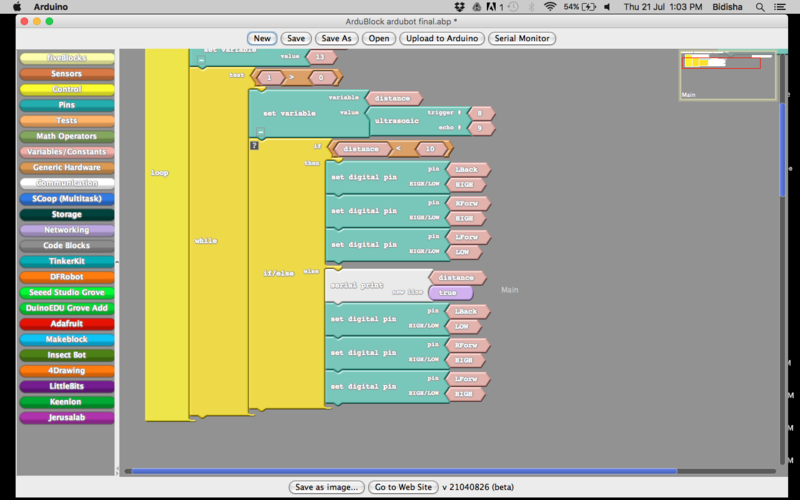Open the Apple menu
The height and width of the screenshot is (500, 800).
click(17, 6)
